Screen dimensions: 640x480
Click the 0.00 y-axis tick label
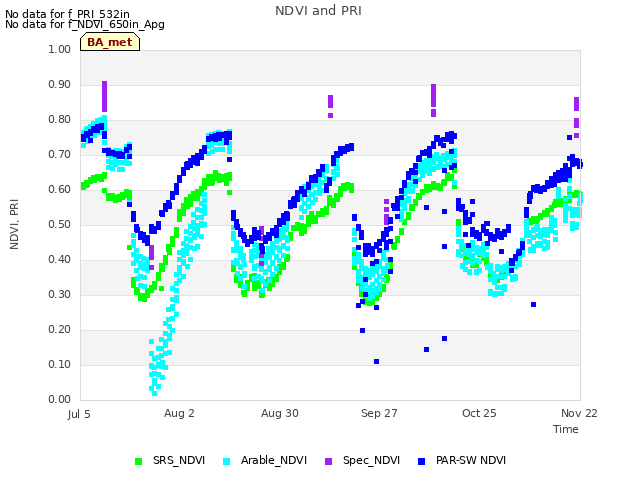[x=60, y=400]
